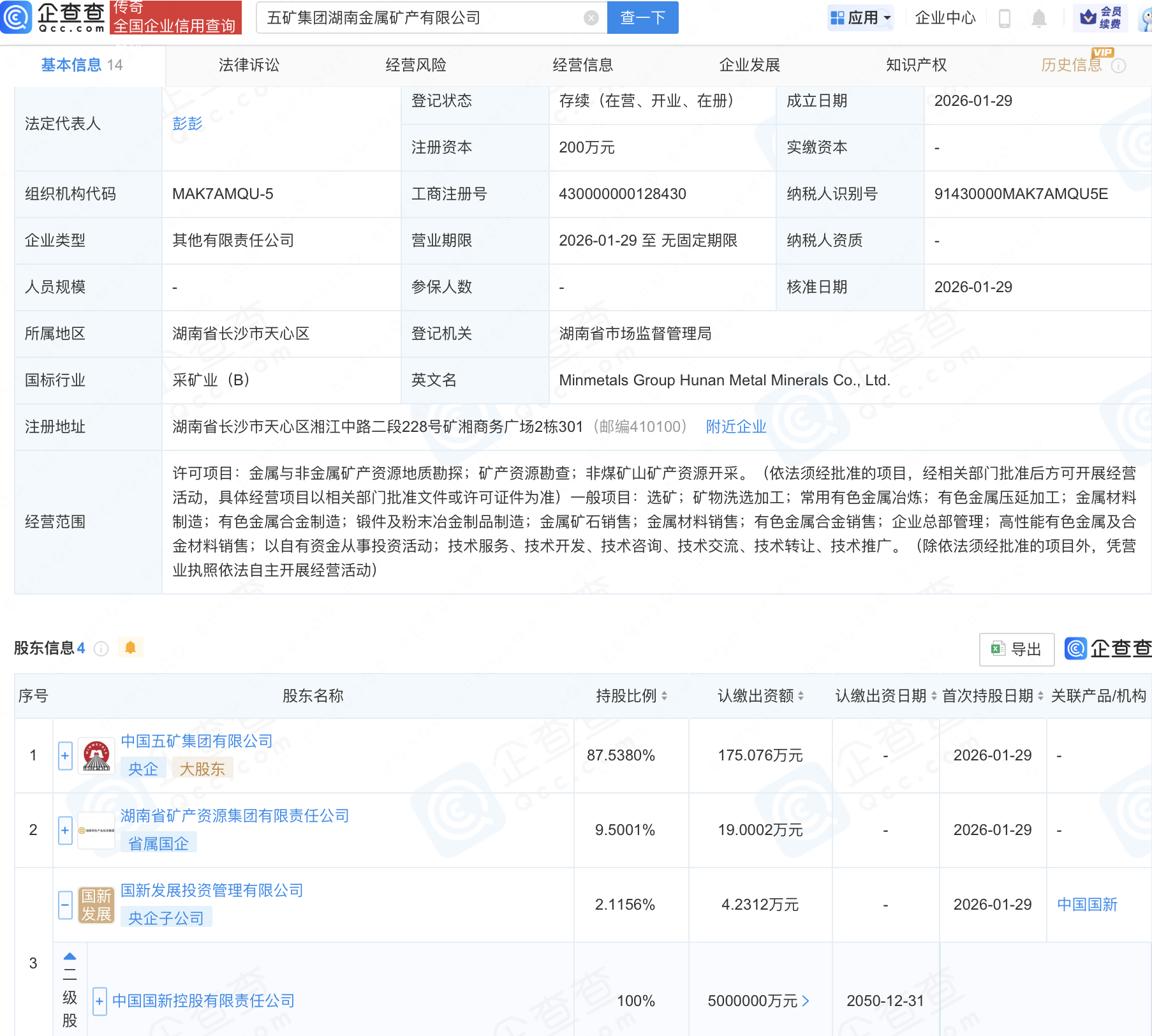Collapse Guoxin Development Investment shareholder row
Viewport: 1152px width, 1036px height.
coord(65,905)
